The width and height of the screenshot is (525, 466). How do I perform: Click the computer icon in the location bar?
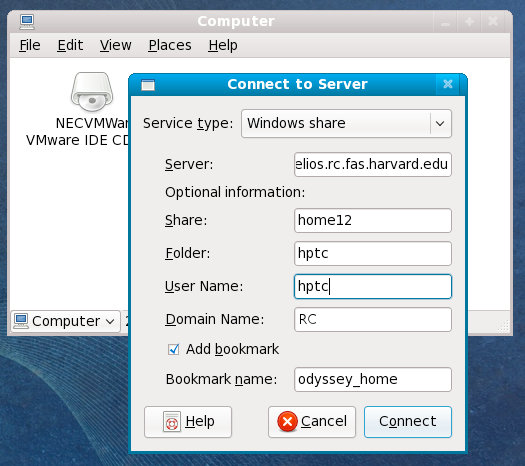pos(21,321)
